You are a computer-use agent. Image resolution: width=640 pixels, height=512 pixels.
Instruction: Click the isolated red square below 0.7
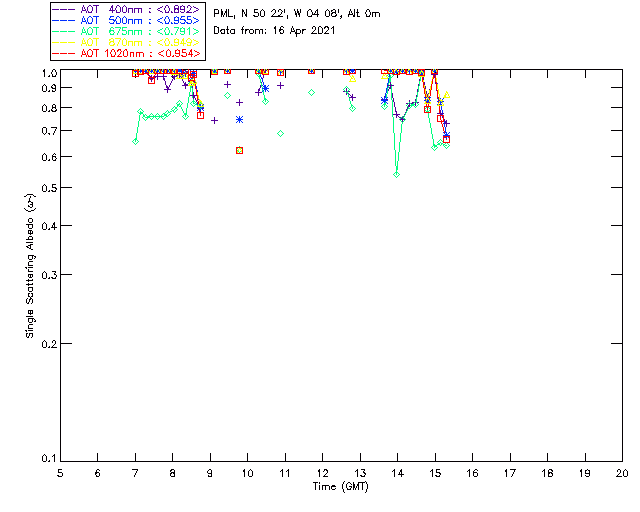click(x=239, y=150)
